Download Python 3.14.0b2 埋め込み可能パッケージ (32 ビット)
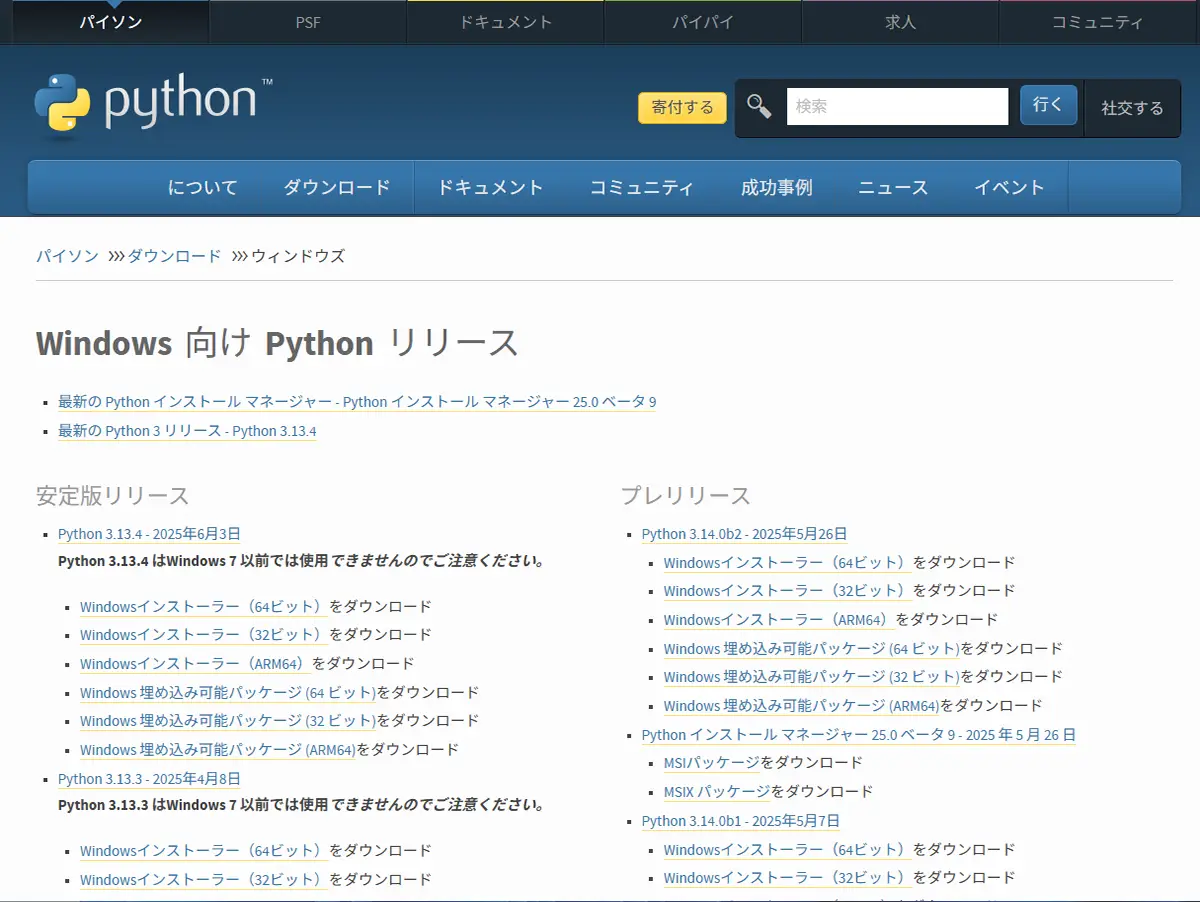Screen dimensions: 1200x902 [812, 677]
